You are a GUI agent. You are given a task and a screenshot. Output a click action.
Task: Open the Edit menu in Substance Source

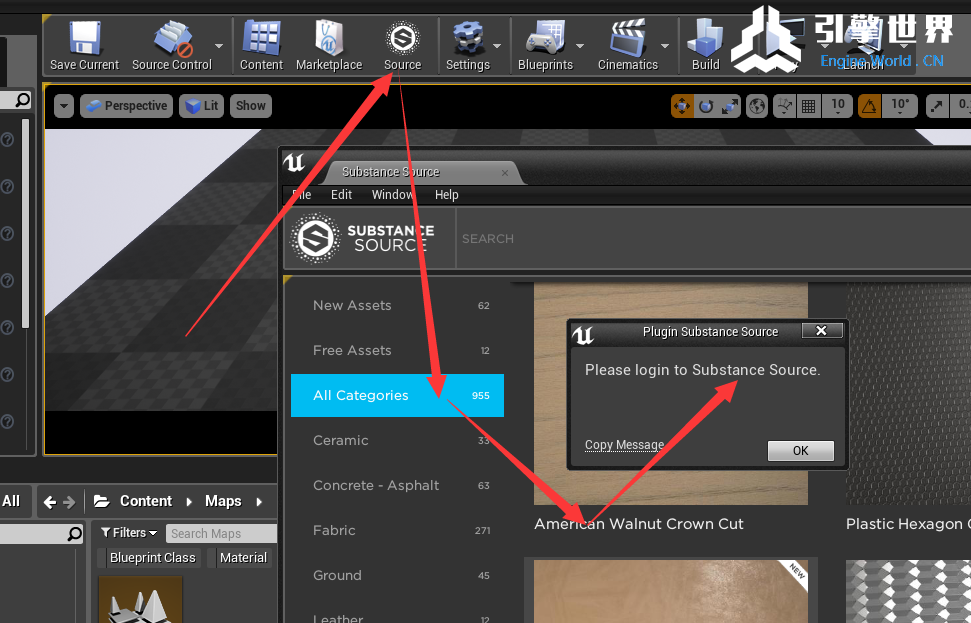tap(341, 195)
